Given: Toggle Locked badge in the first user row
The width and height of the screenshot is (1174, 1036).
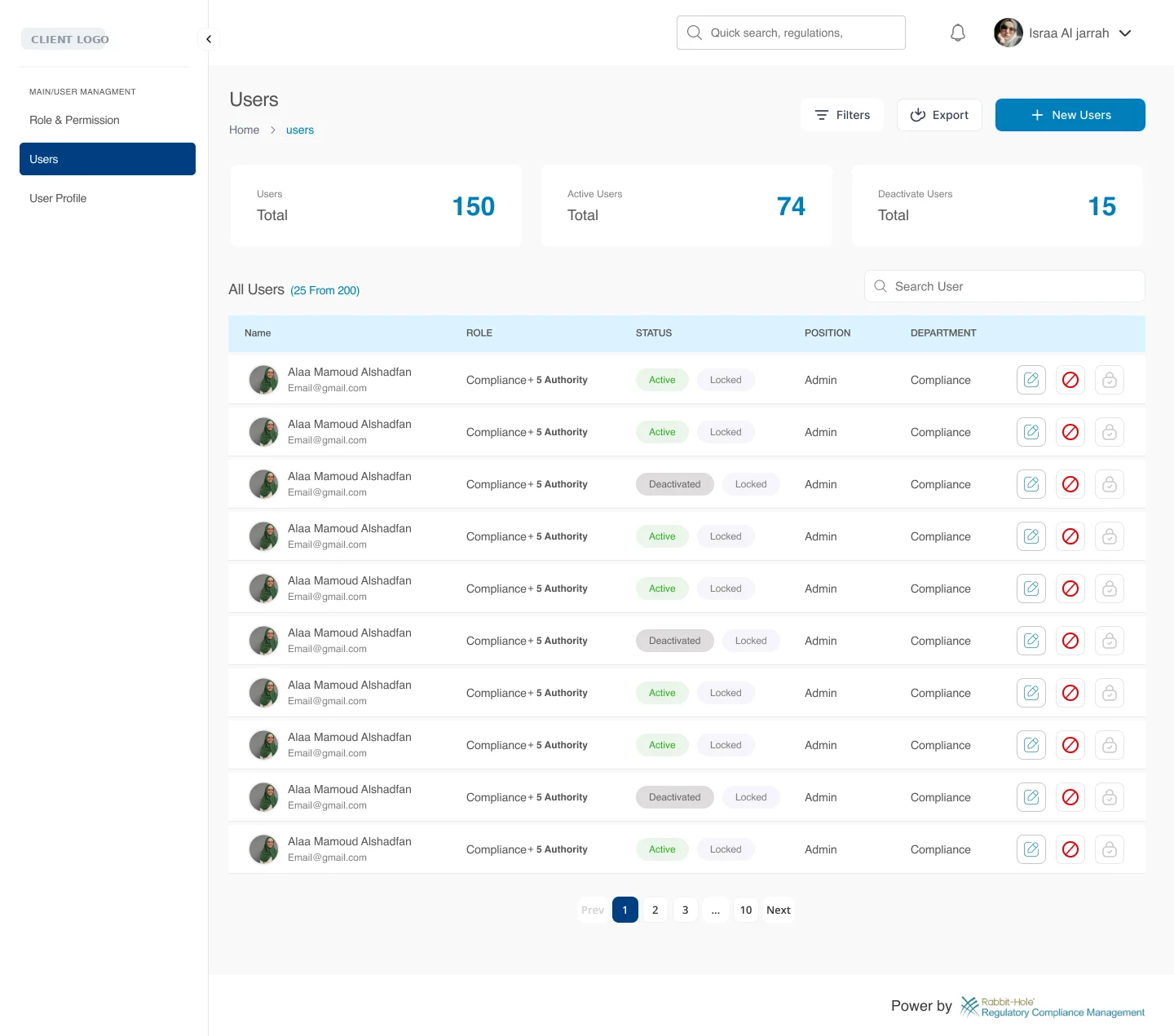Looking at the screenshot, I should click(x=726, y=380).
